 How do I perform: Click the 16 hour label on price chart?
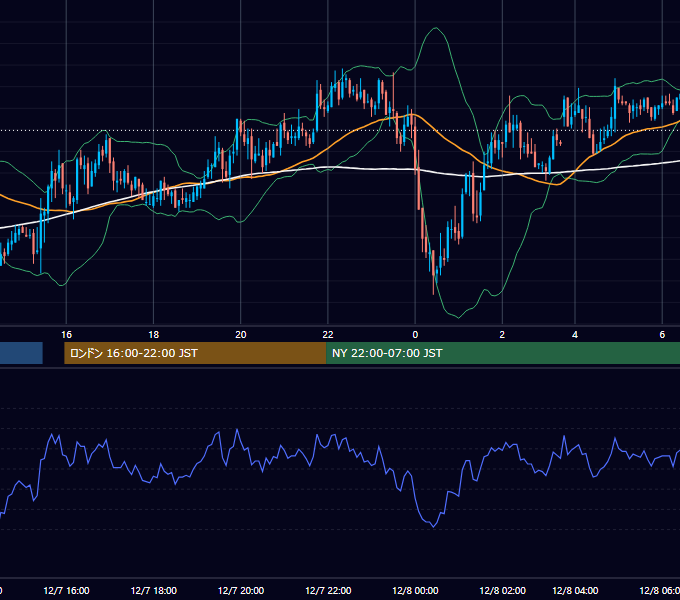(66, 335)
